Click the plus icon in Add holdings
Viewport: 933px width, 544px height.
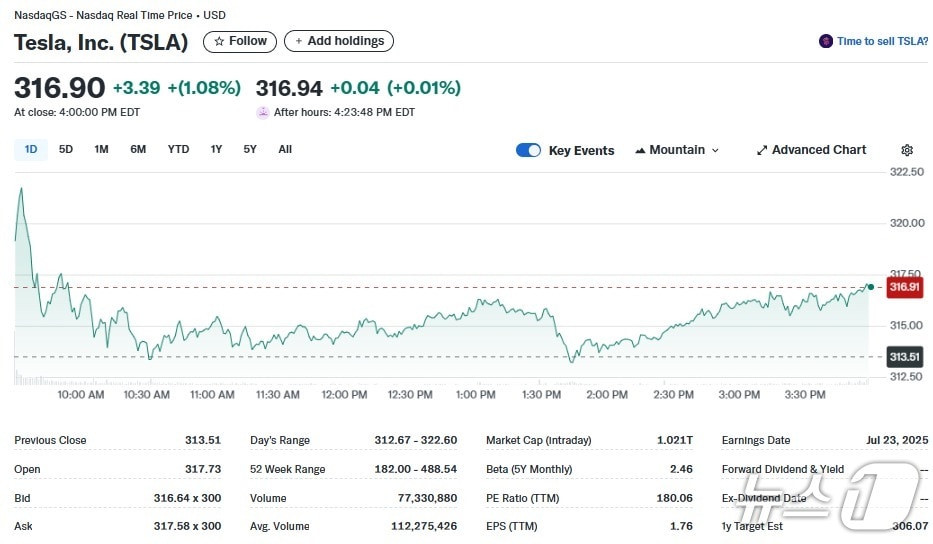298,41
